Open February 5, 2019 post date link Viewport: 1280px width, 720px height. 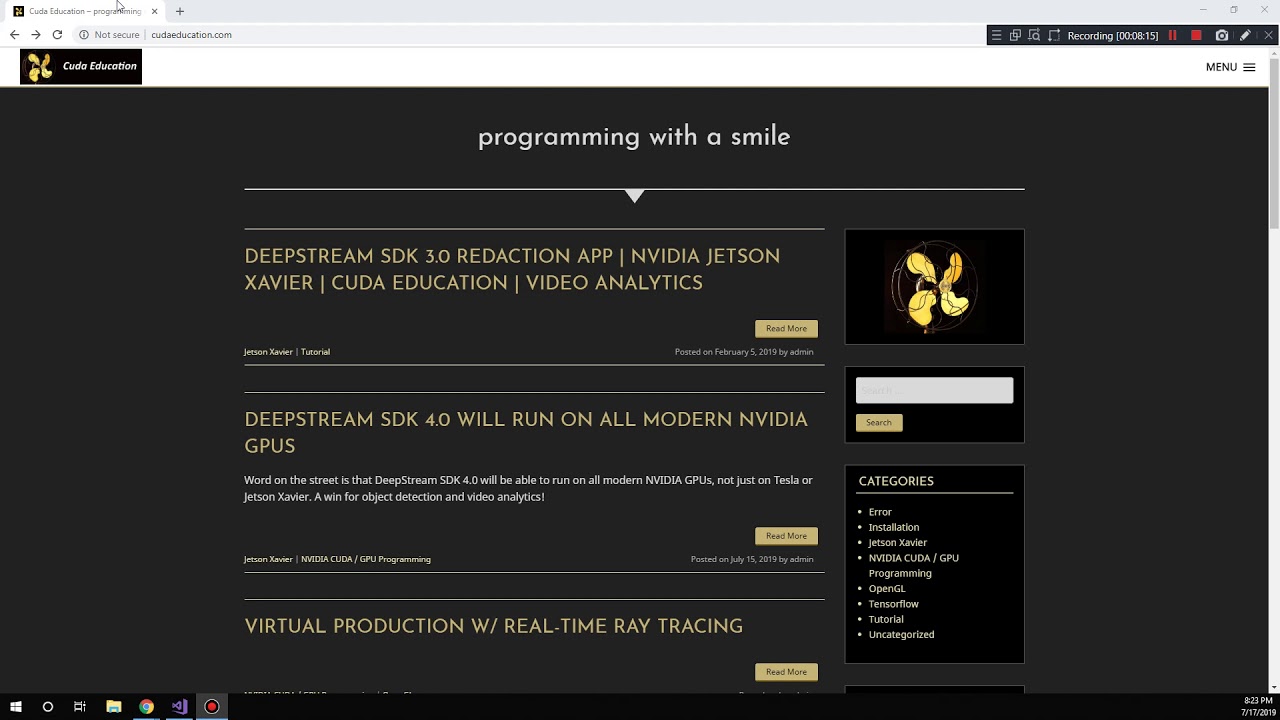(746, 352)
